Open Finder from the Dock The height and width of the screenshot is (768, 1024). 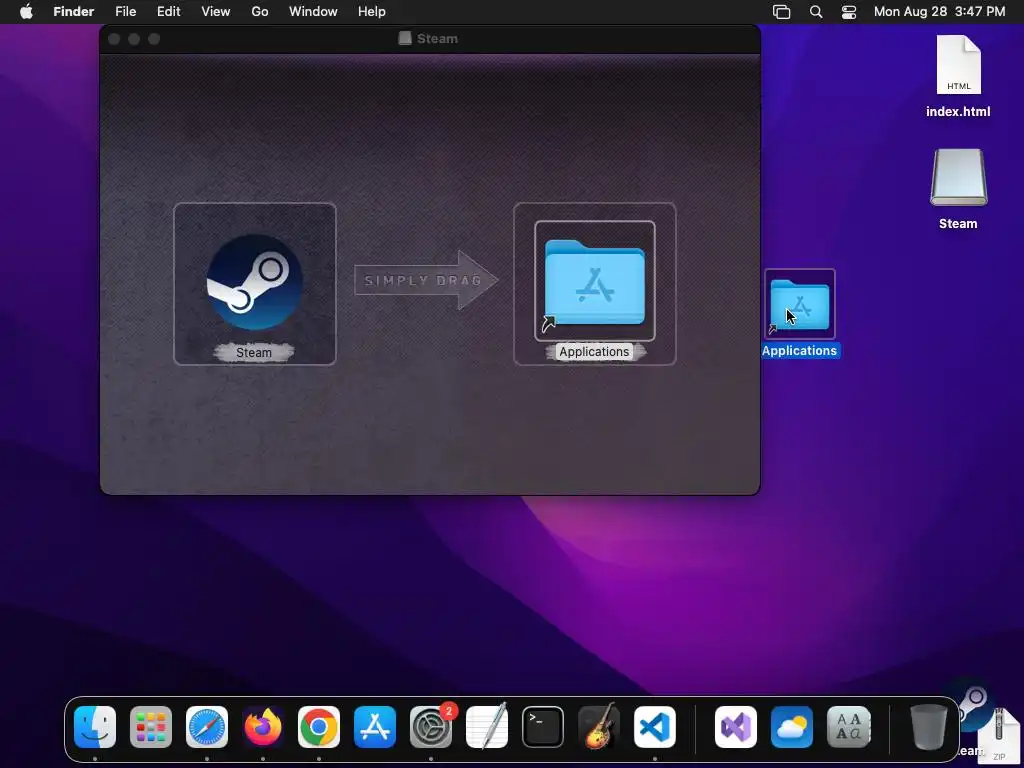click(95, 727)
